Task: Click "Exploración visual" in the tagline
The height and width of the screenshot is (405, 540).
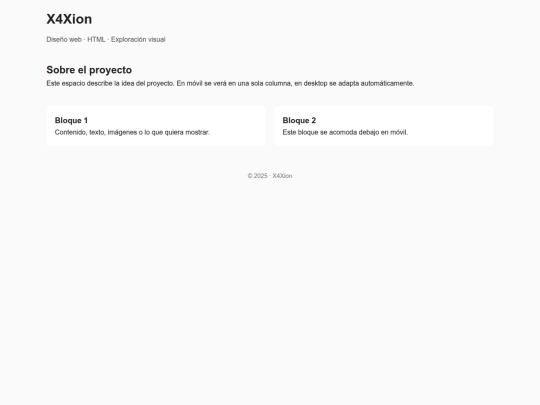Action: [x=138, y=40]
